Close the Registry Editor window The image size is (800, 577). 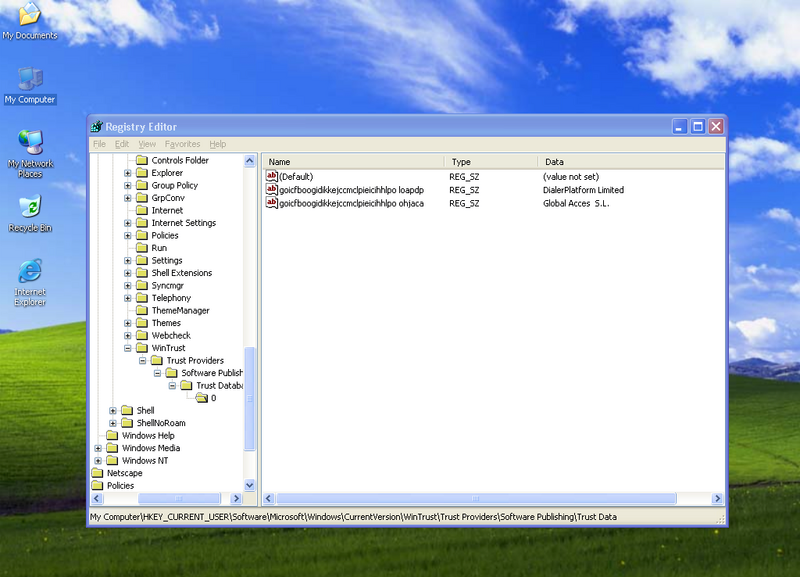tap(716, 127)
